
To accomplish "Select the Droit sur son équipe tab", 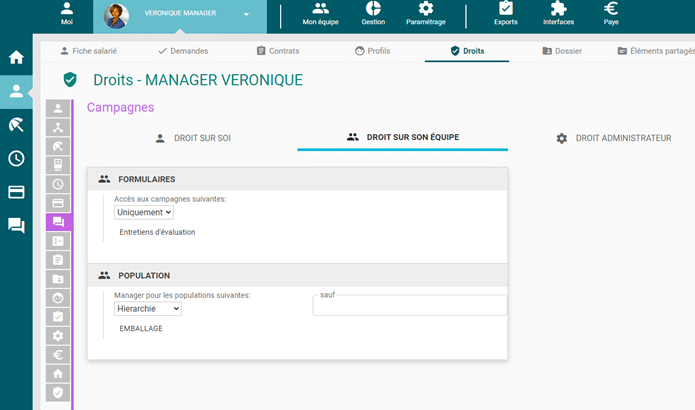I will [402, 137].
